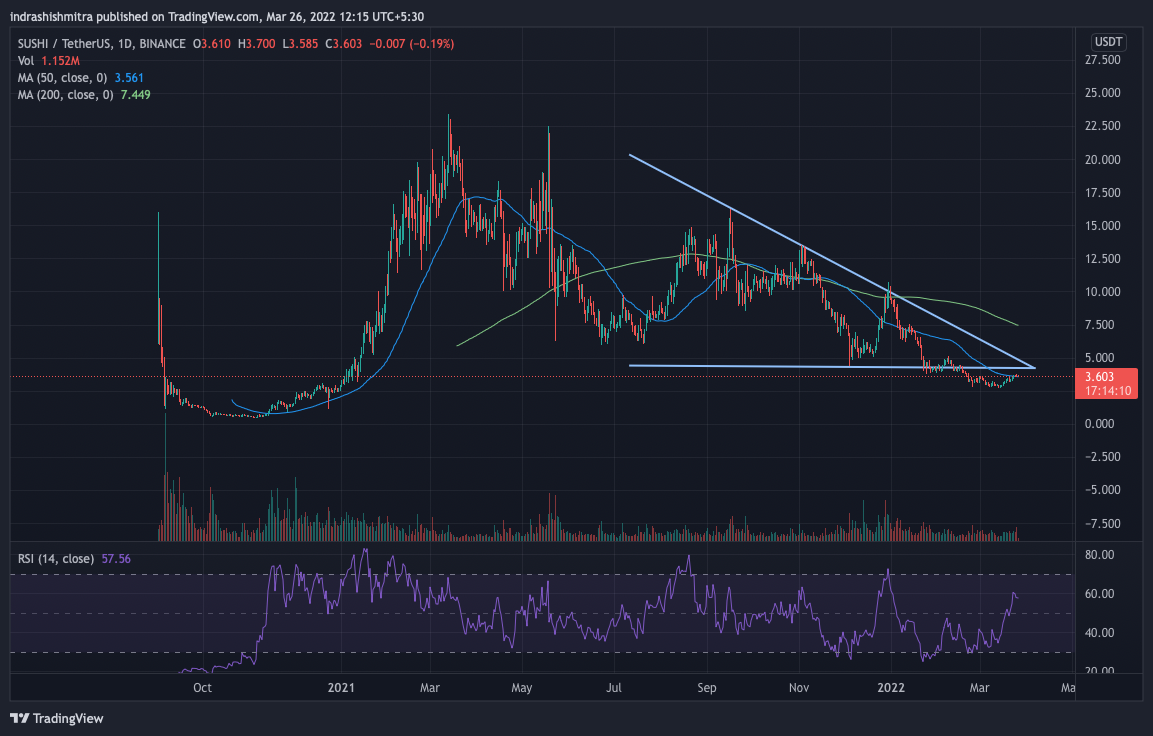
Task: Click the Sep label on the time axis
Action: pos(707,687)
